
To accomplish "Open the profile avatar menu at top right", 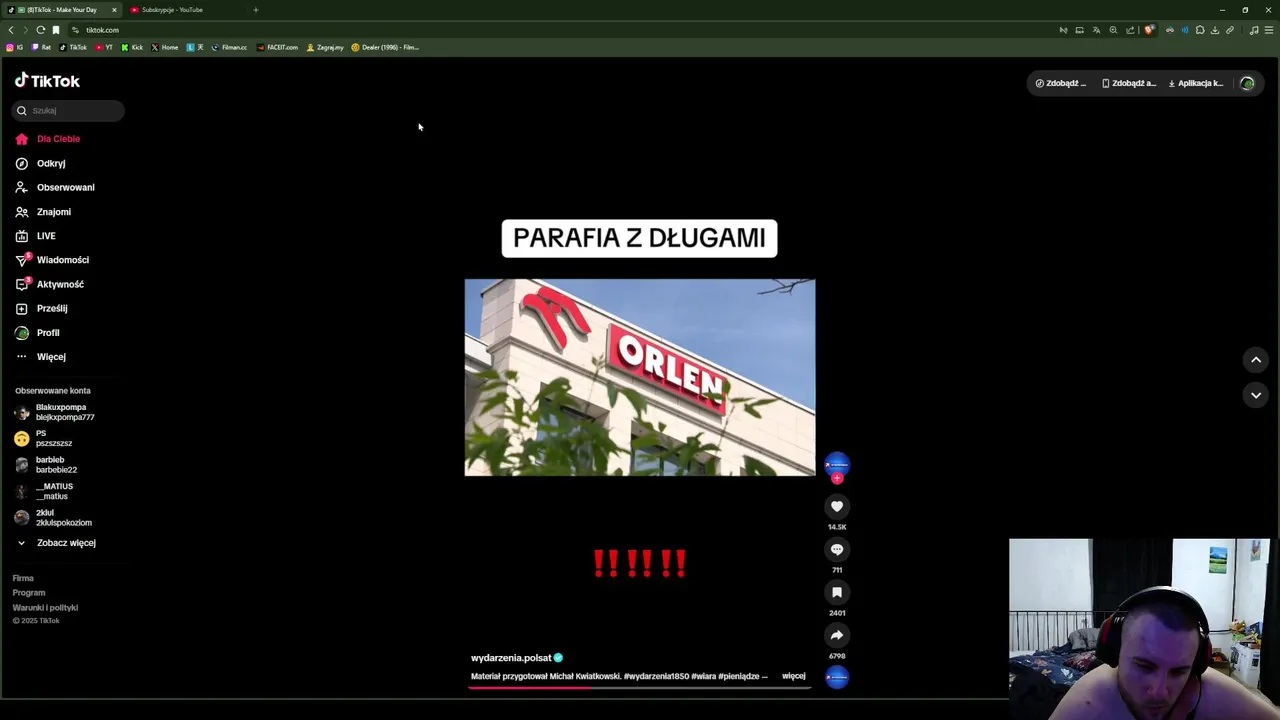I will click(x=1247, y=83).
